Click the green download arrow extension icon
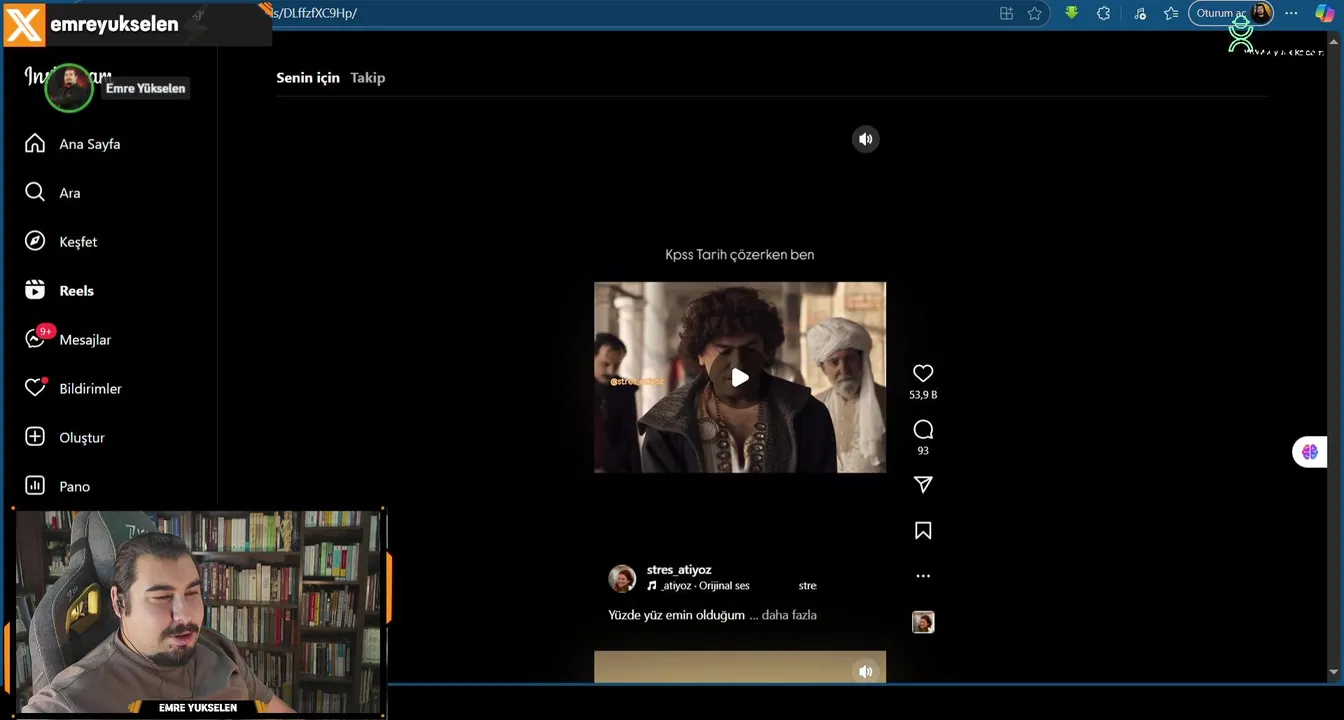 click(x=1072, y=13)
